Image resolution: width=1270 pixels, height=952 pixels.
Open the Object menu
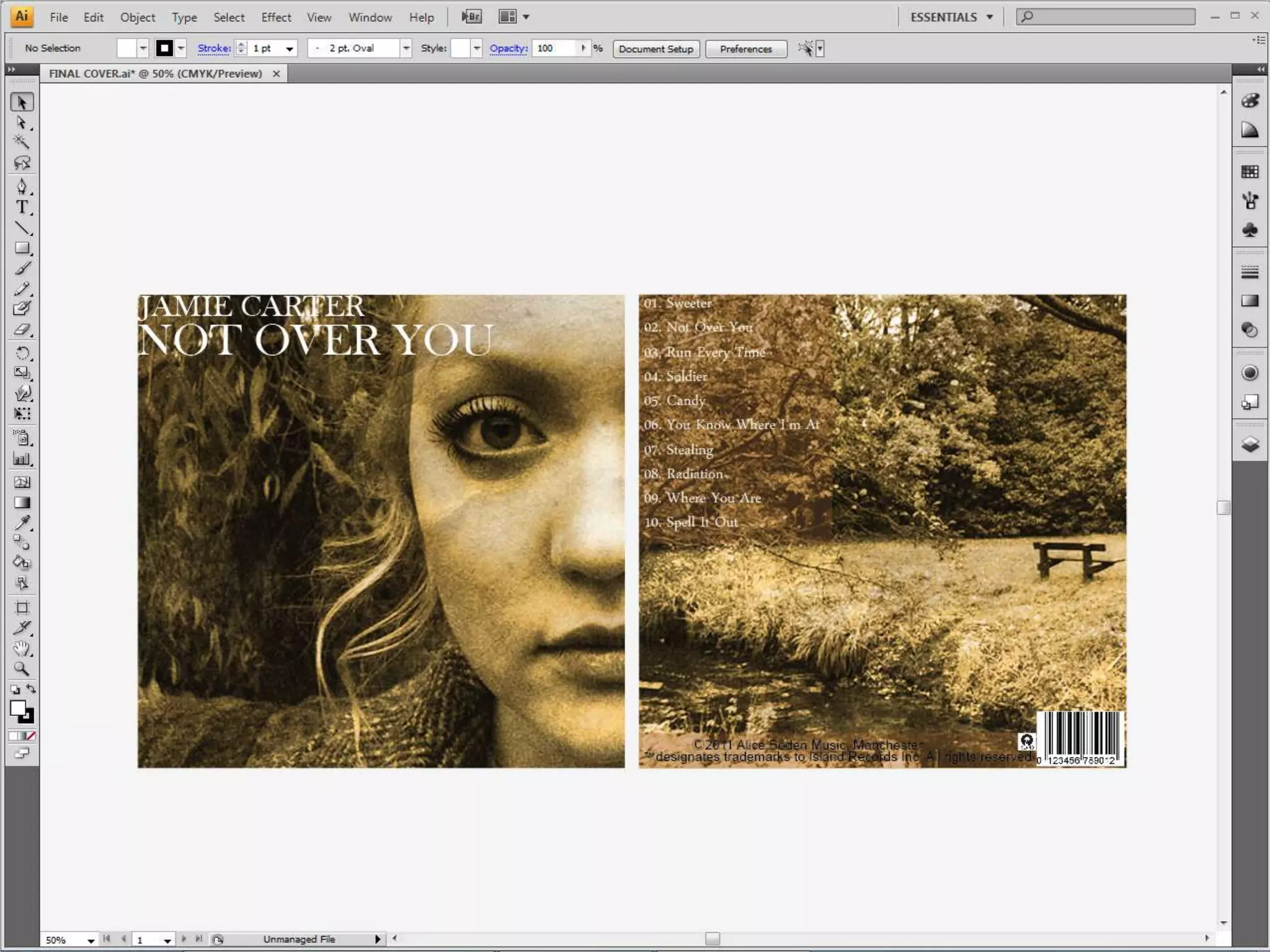click(138, 17)
